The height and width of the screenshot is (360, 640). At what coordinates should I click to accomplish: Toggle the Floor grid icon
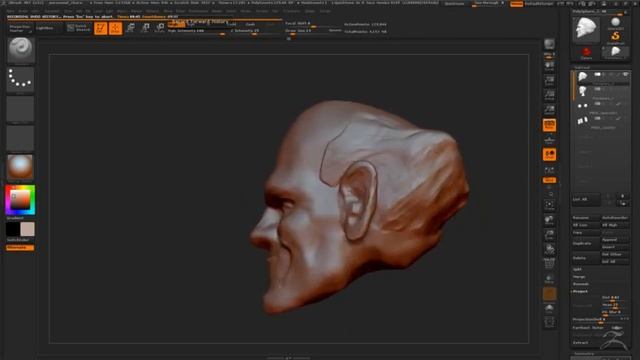click(x=549, y=140)
